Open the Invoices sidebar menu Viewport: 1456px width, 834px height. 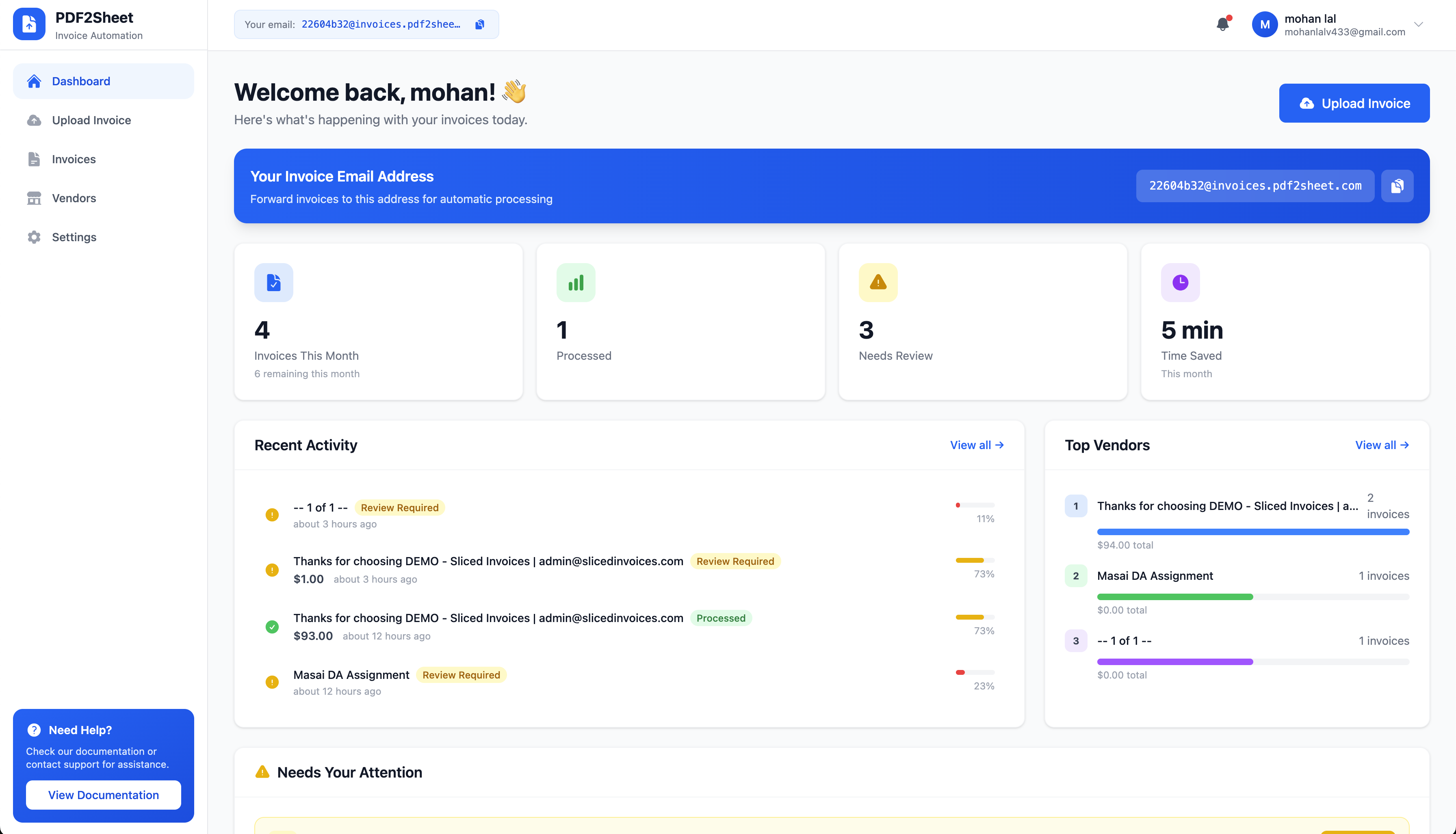74,159
